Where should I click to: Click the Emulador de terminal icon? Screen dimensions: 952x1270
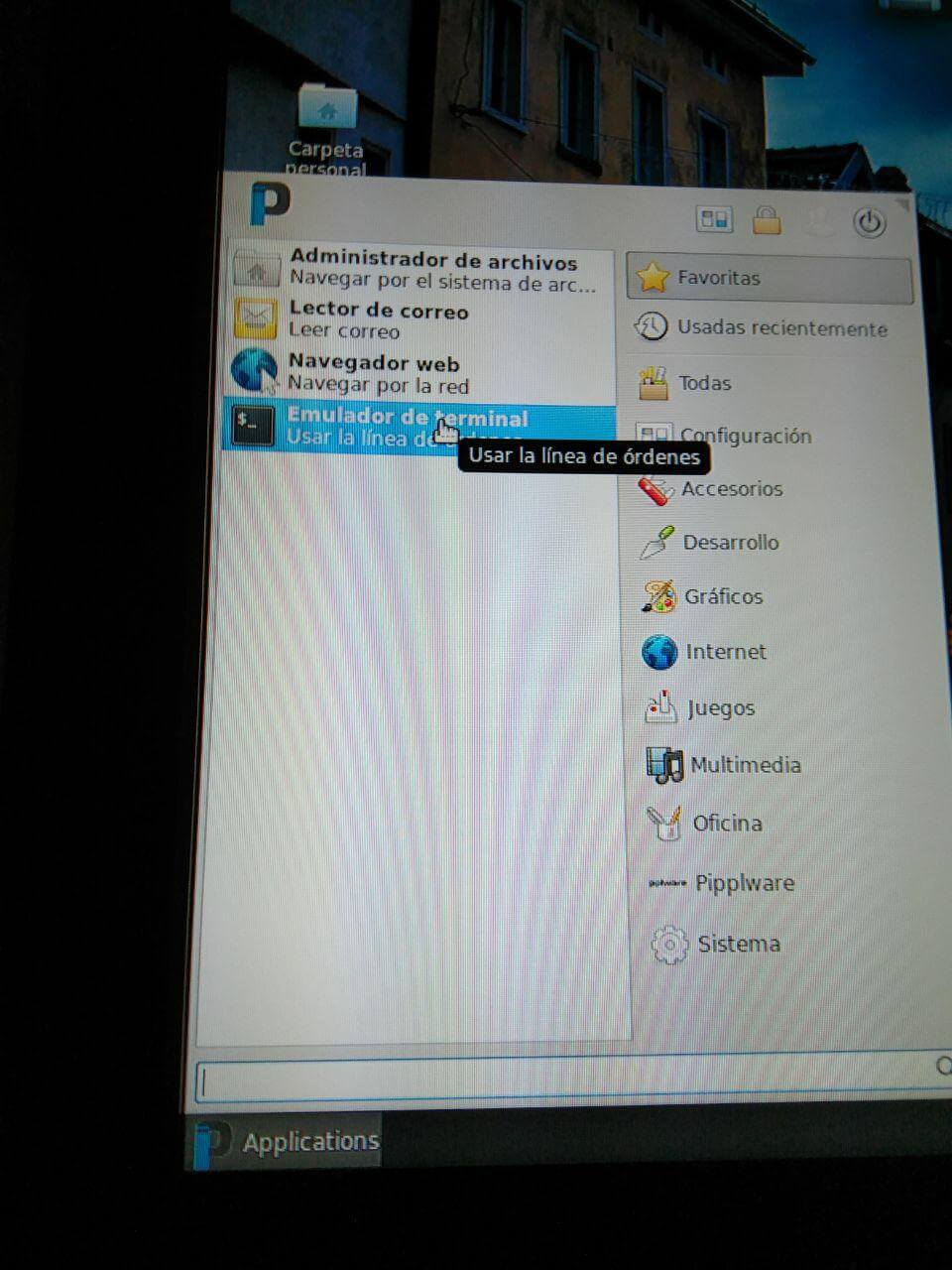253,426
